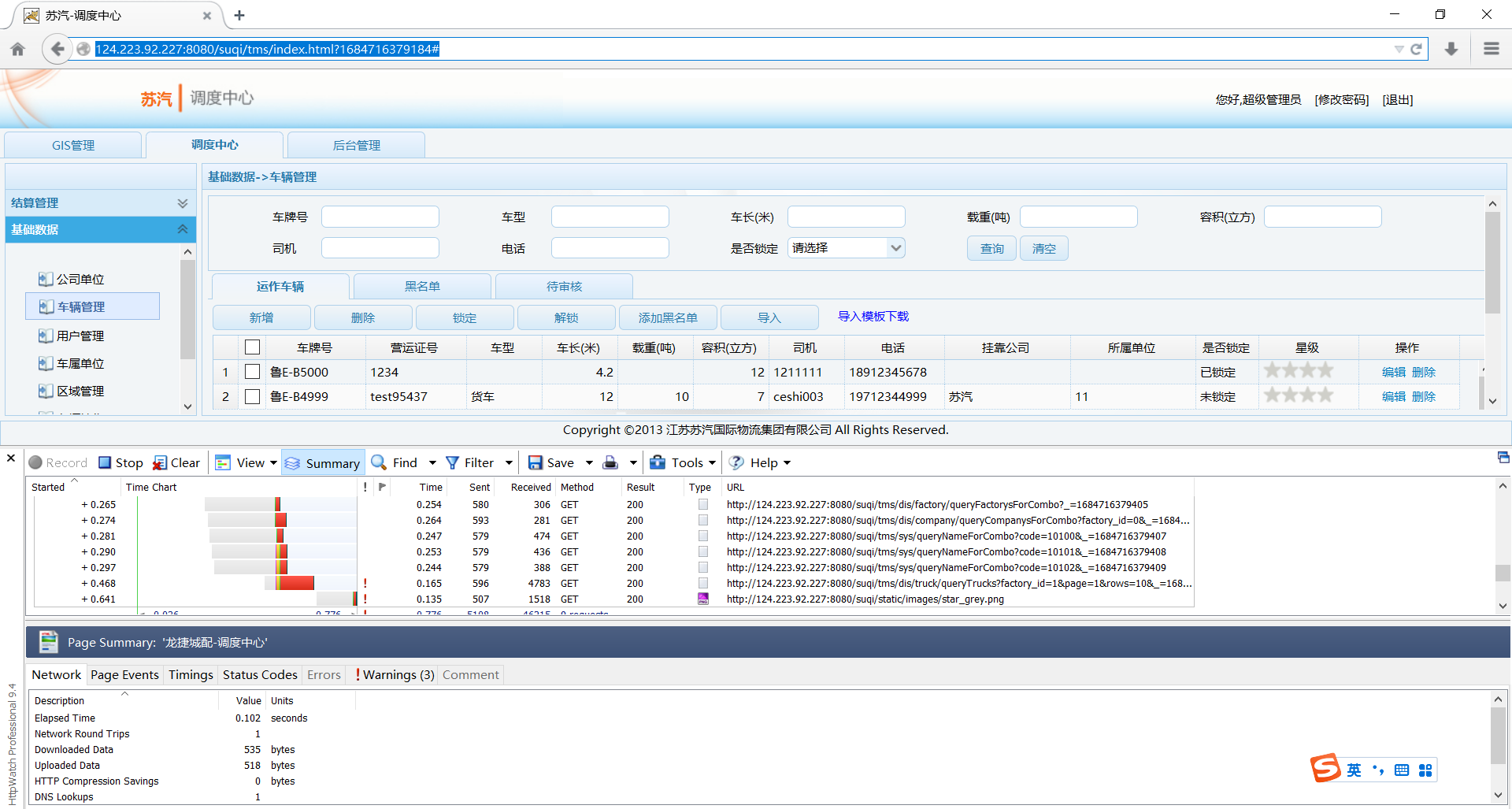
Task: Open the 待审核 tab
Action: 565,286
